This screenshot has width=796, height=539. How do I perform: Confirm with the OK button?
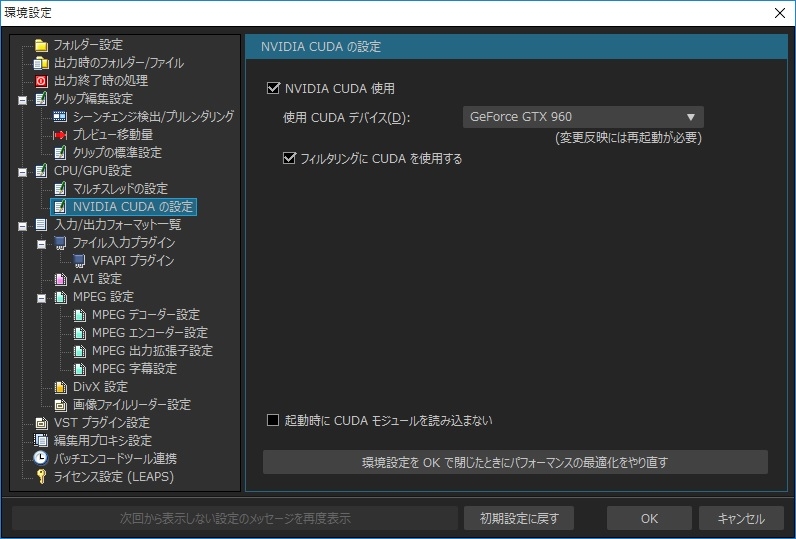(x=649, y=518)
